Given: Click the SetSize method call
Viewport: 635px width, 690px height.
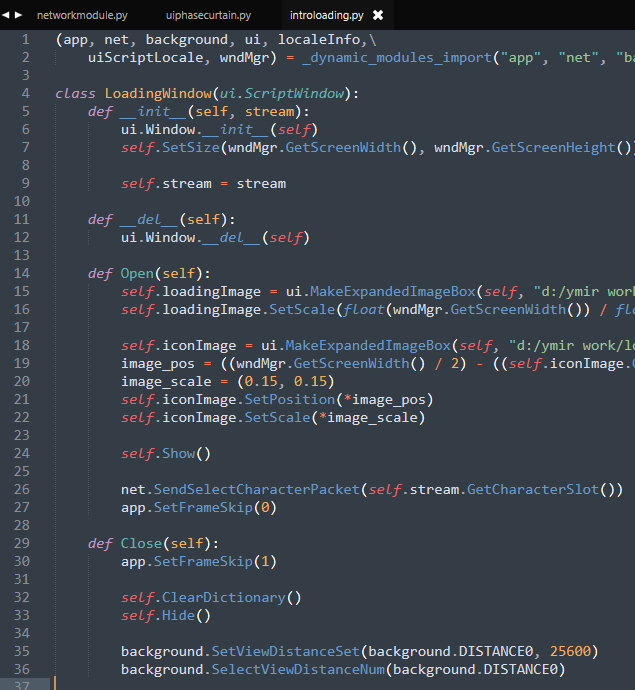Looking at the screenshot, I should point(191,147).
